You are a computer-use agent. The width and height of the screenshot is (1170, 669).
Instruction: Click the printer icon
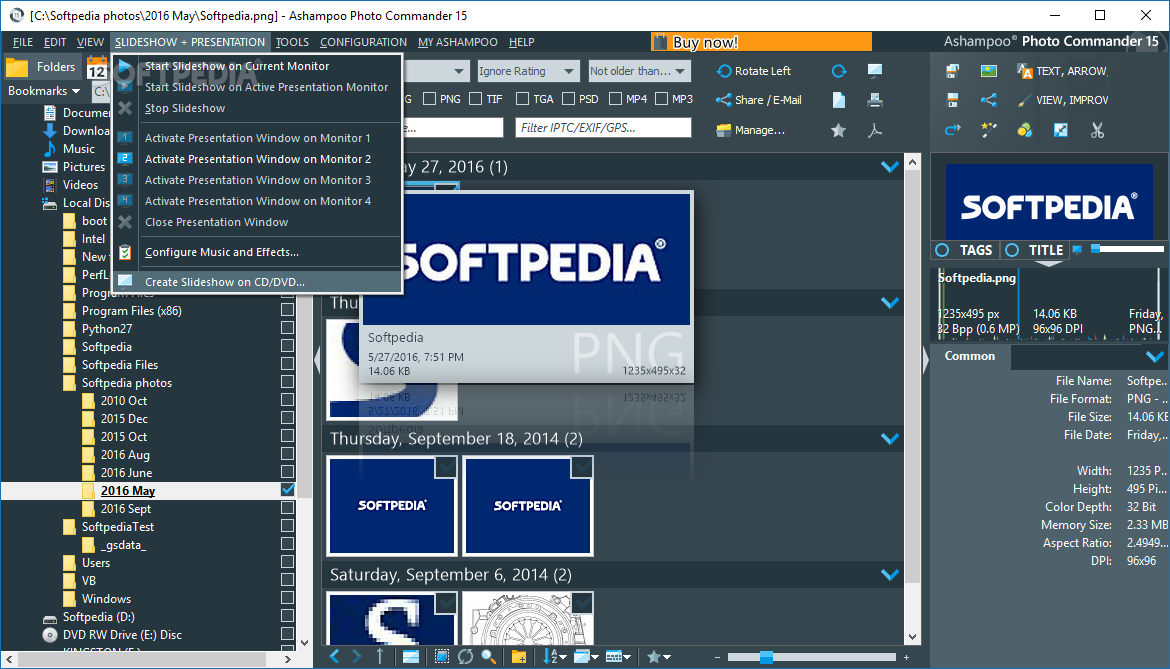click(x=875, y=100)
